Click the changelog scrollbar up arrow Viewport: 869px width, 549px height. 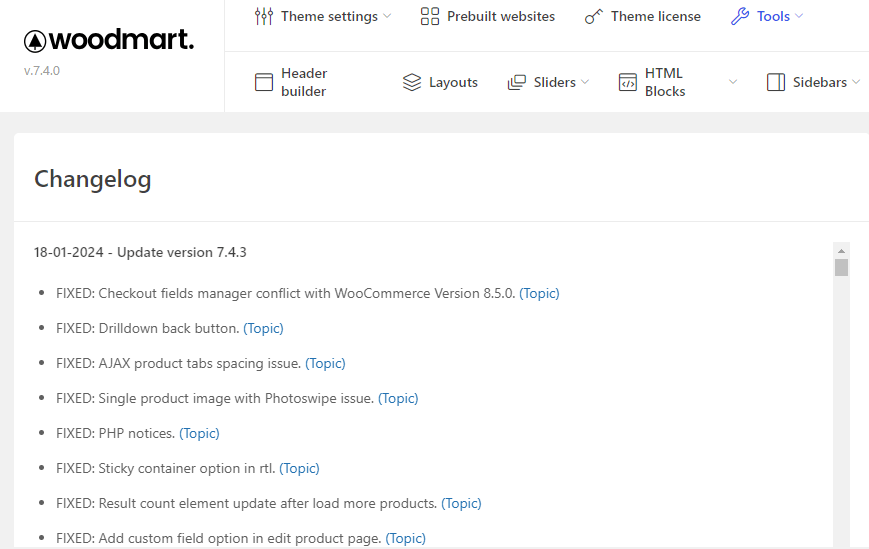(x=841, y=251)
